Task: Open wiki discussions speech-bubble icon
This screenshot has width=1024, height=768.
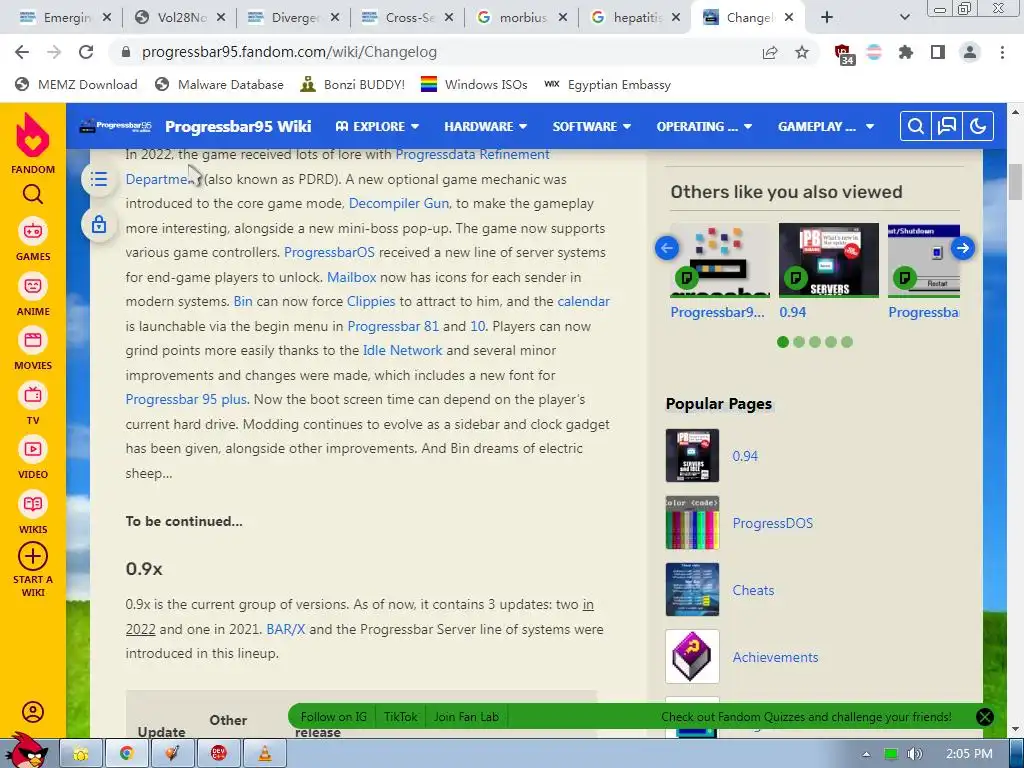Action: coord(946,126)
